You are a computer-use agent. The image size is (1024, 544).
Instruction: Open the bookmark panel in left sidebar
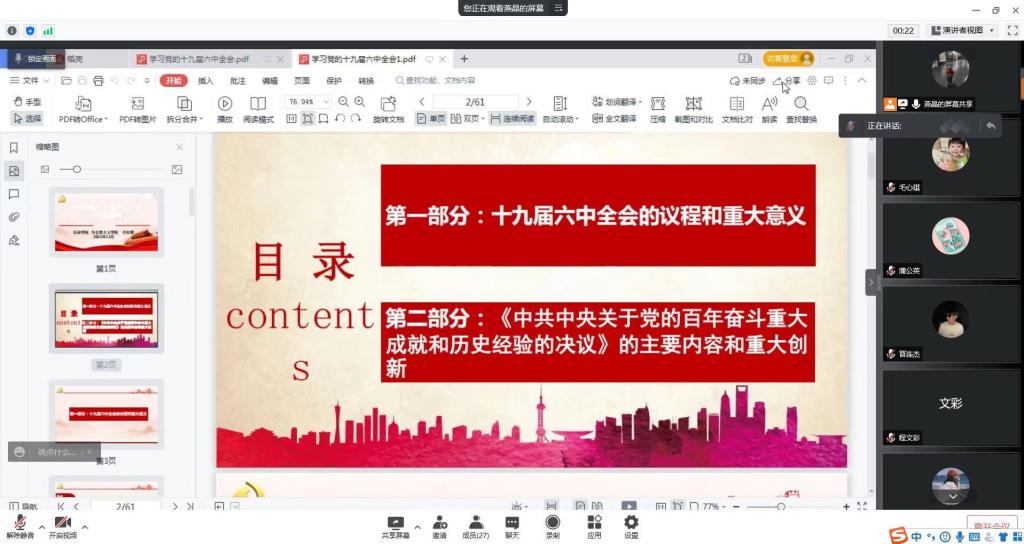(x=14, y=147)
